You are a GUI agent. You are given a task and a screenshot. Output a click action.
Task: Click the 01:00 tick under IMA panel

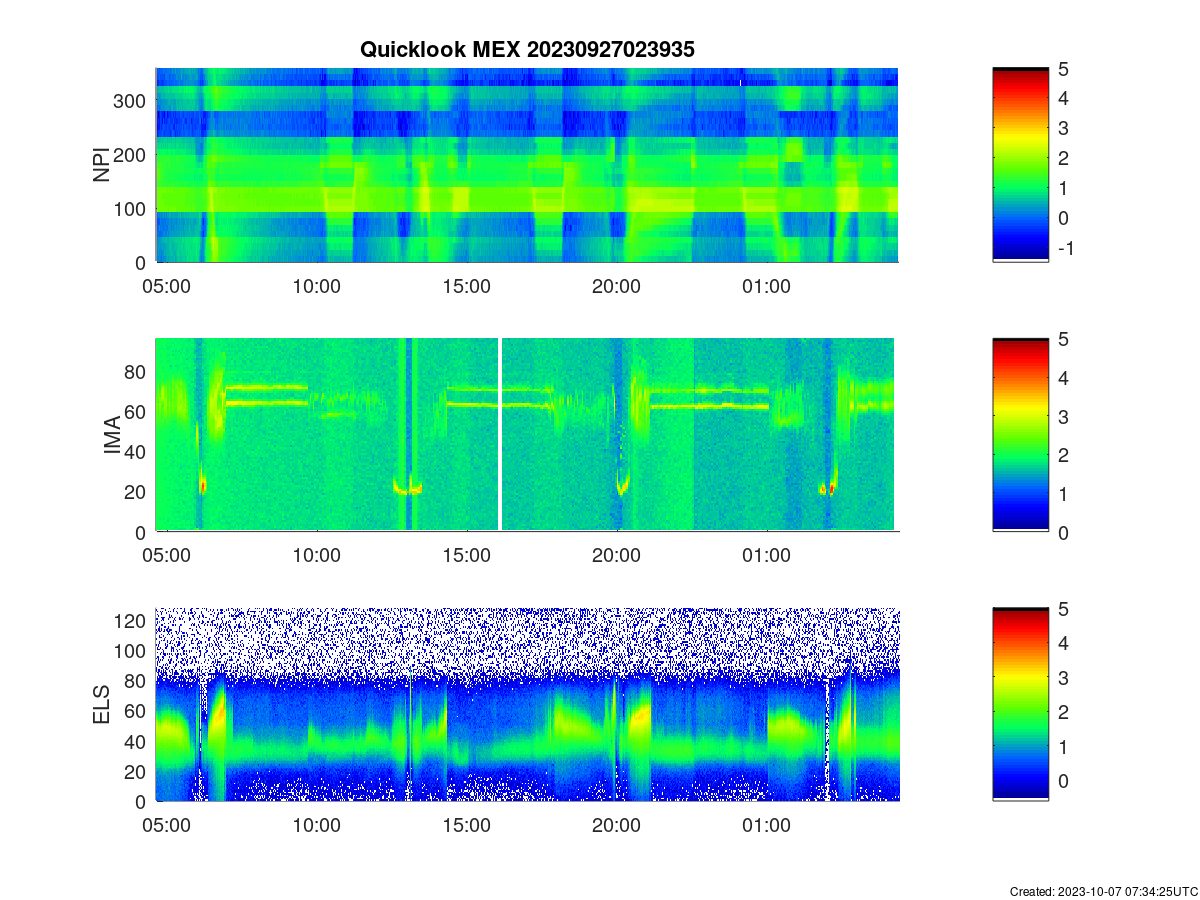[x=767, y=556]
